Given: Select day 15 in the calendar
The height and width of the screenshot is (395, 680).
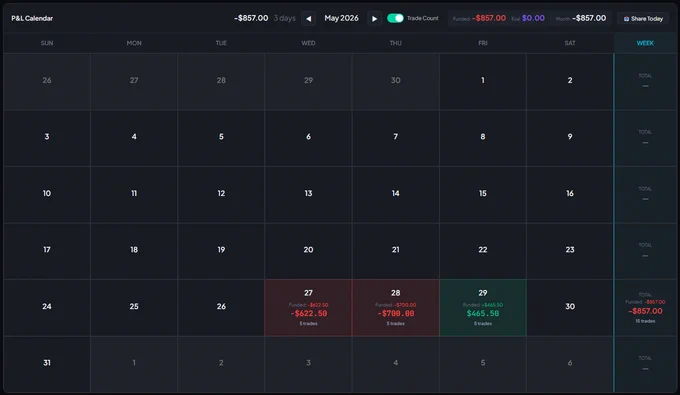Looking at the screenshot, I should click(x=483, y=195).
